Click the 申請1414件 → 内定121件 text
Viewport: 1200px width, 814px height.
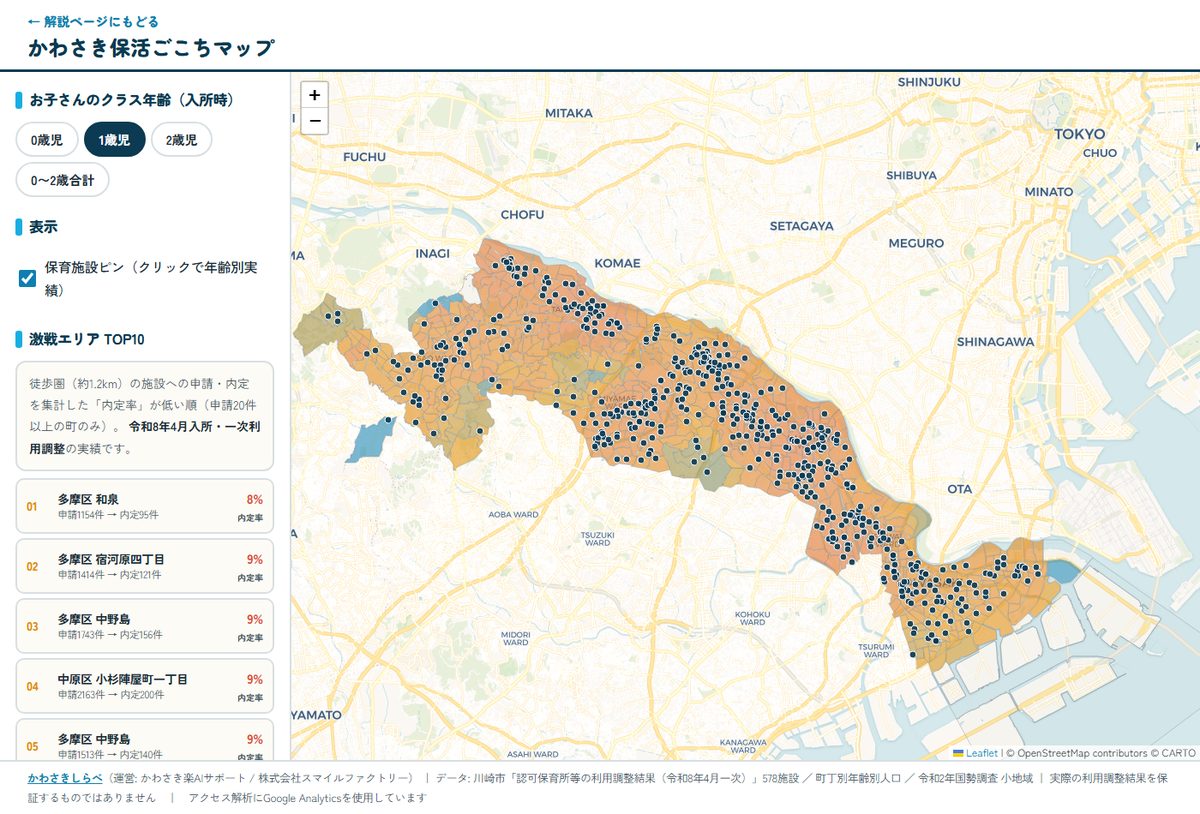109,575
